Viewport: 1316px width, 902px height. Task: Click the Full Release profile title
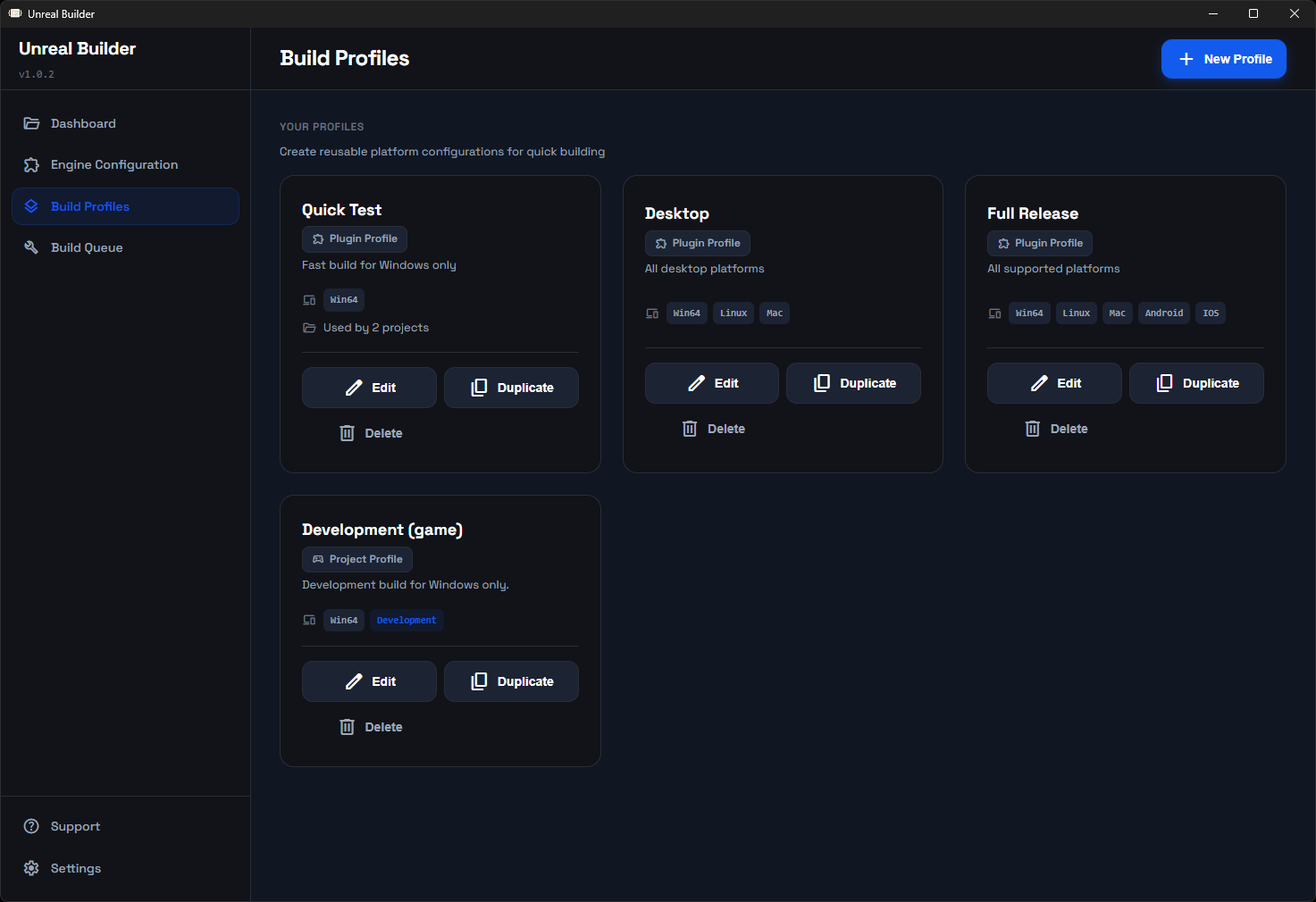pyautogui.click(x=1033, y=213)
